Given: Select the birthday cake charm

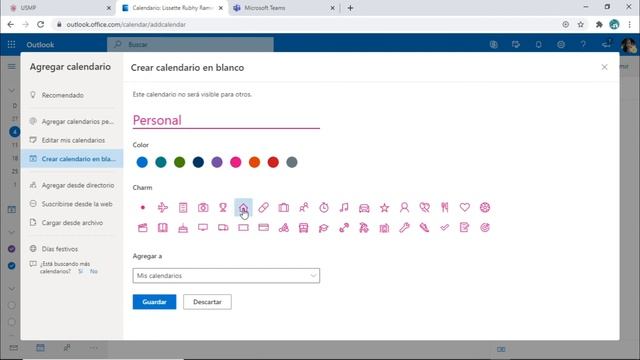Looking at the screenshot, I should 183,228.
